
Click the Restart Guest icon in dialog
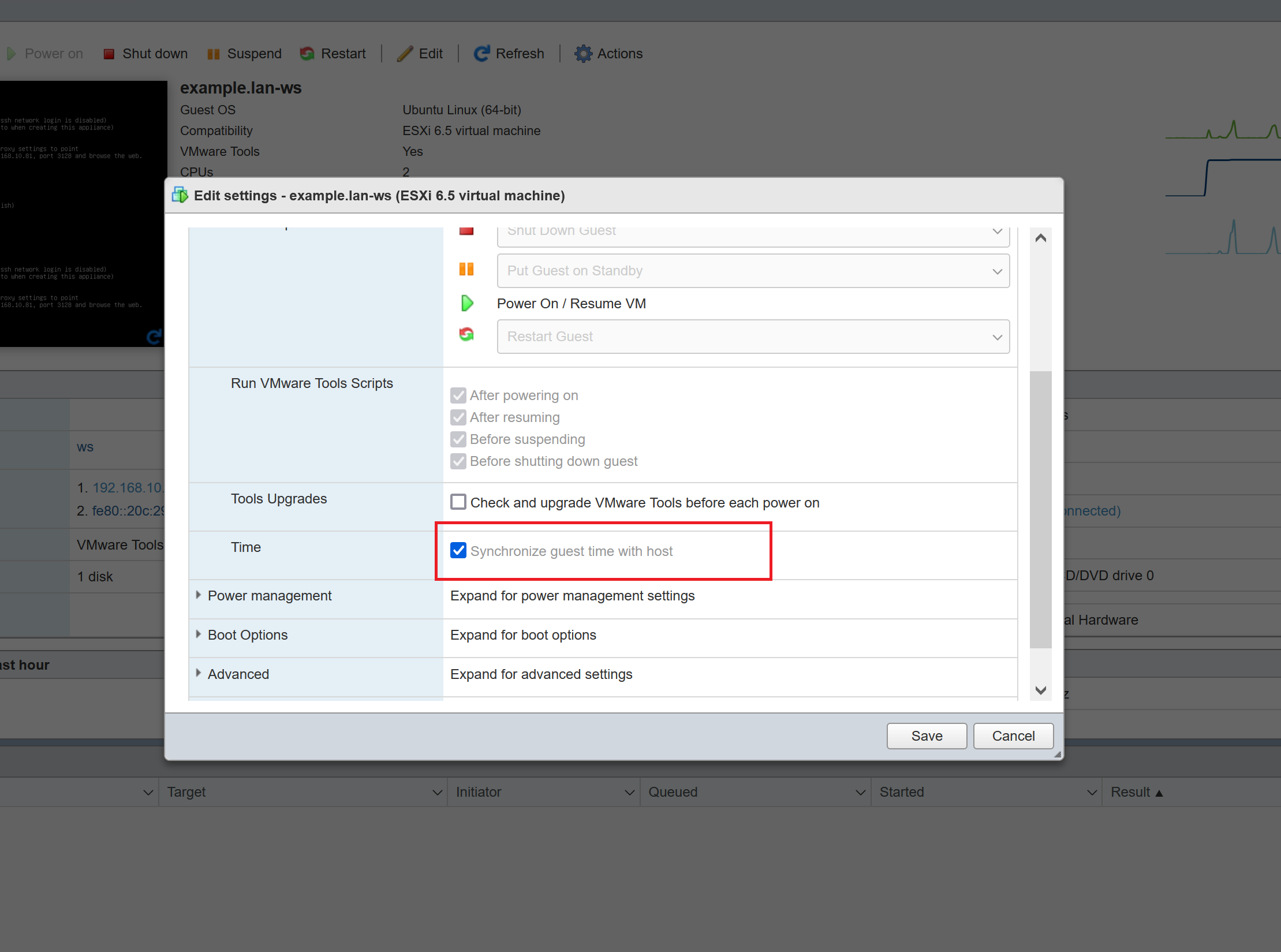point(466,335)
